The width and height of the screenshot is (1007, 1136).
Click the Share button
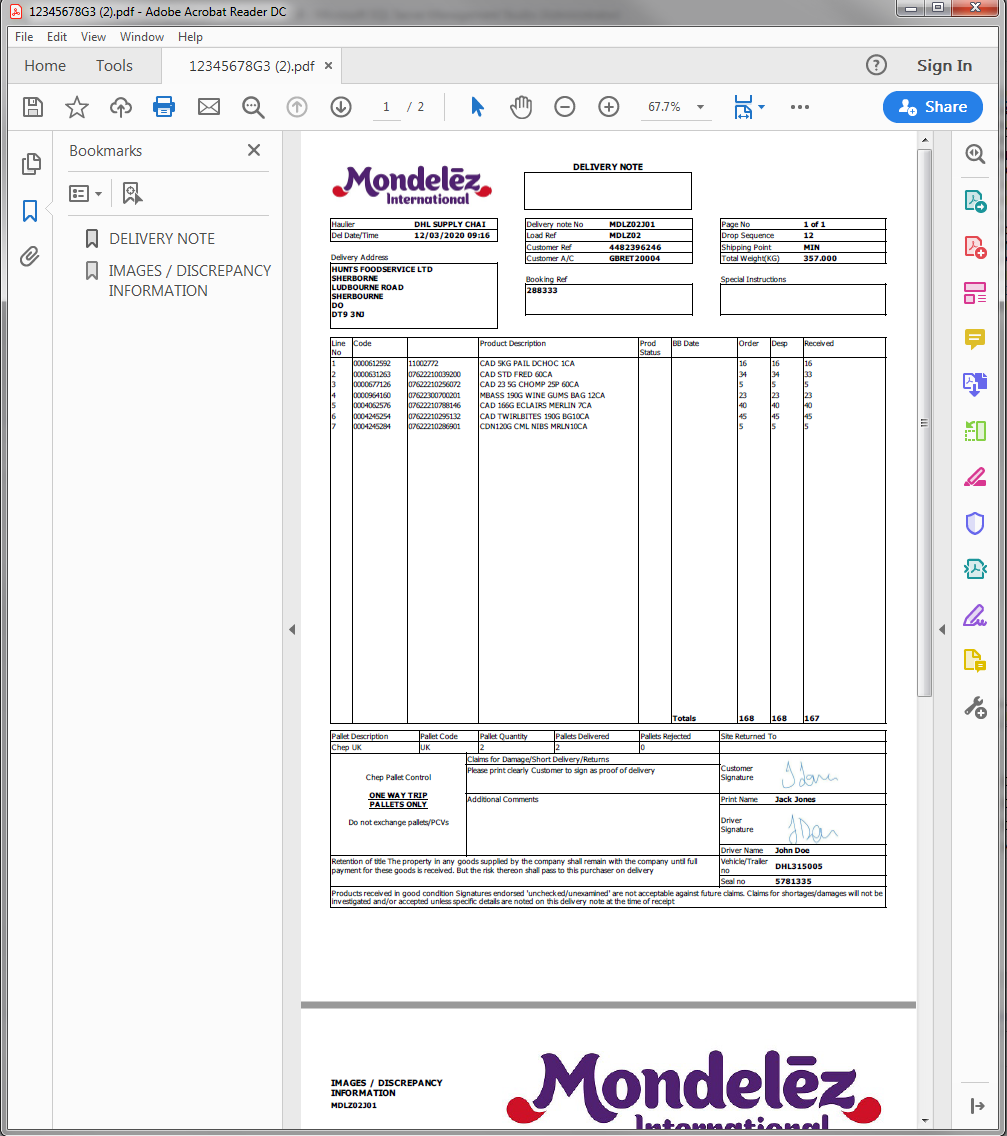coord(932,107)
